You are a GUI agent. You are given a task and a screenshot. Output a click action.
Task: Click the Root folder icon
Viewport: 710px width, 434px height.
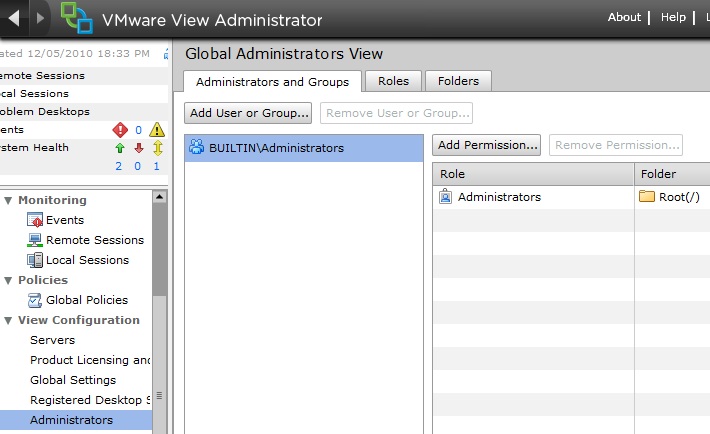pos(647,197)
